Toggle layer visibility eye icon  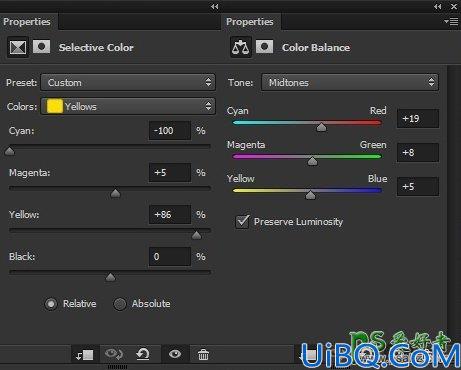(175, 354)
